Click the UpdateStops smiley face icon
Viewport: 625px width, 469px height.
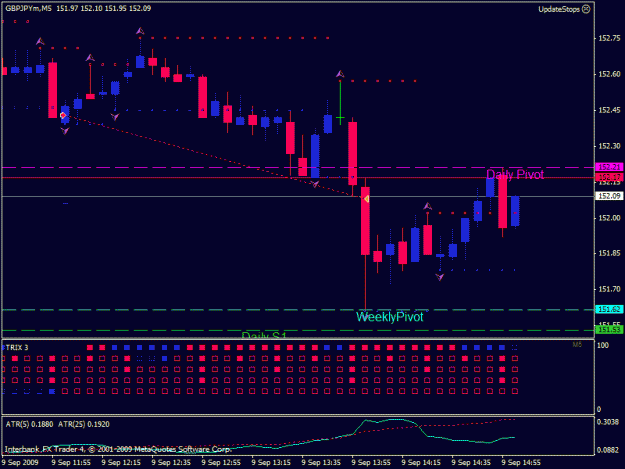(586, 9)
